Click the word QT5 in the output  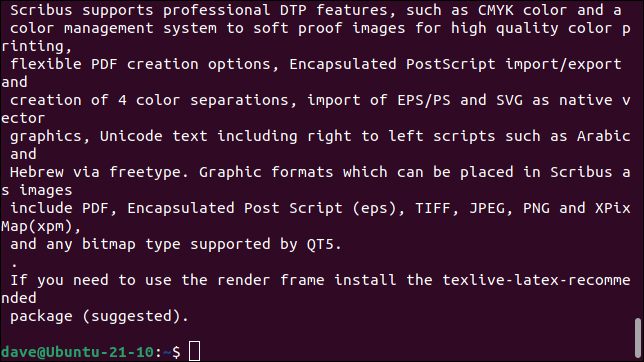320,244
